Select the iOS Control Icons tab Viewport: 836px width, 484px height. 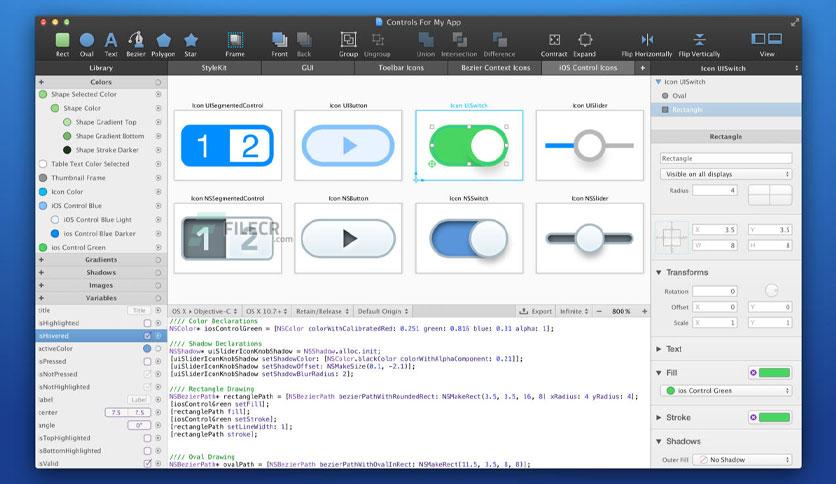588,68
